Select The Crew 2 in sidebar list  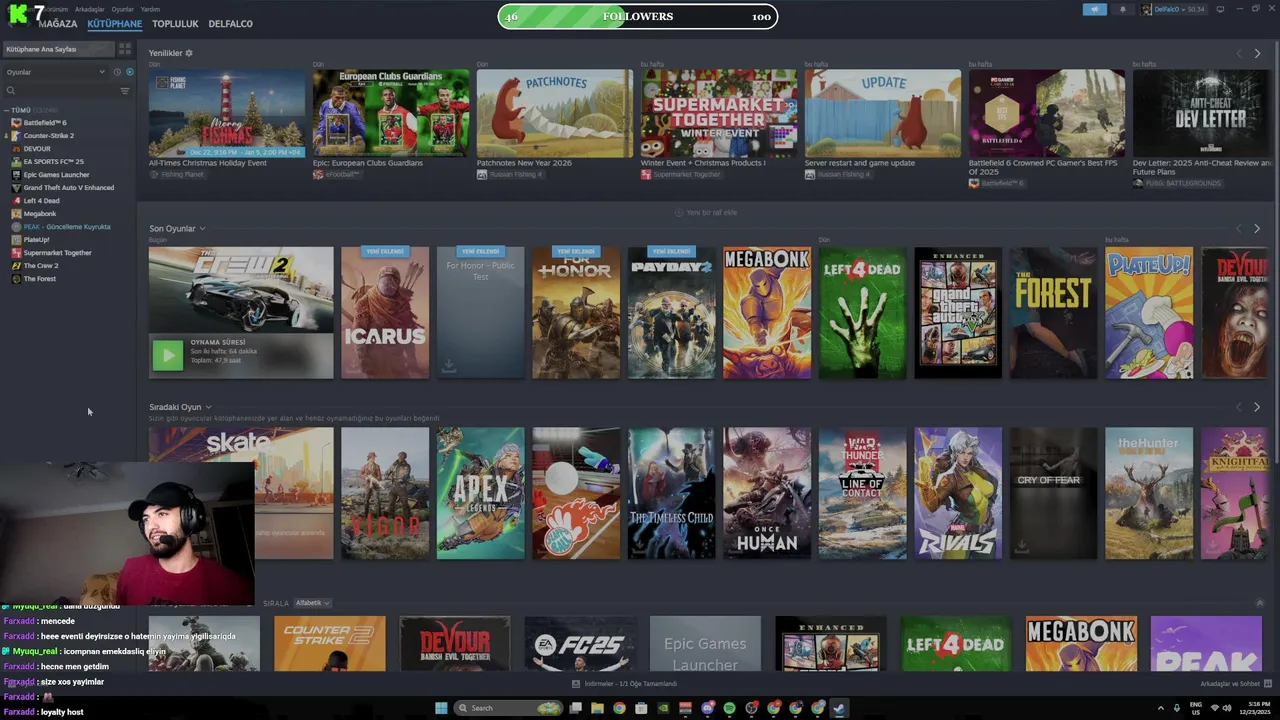[x=40, y=266]
